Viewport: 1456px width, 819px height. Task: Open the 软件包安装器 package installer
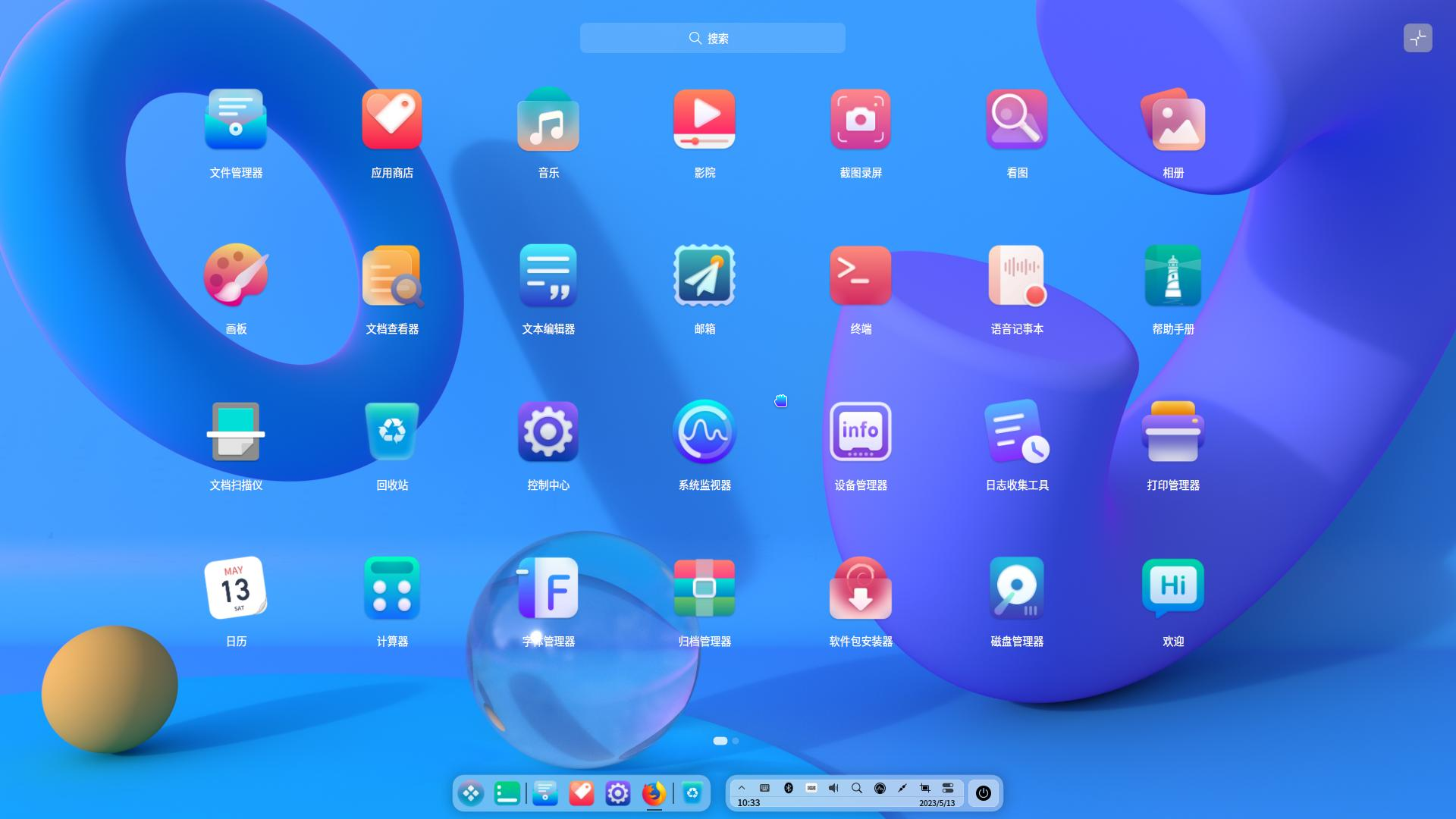(860, 588)
